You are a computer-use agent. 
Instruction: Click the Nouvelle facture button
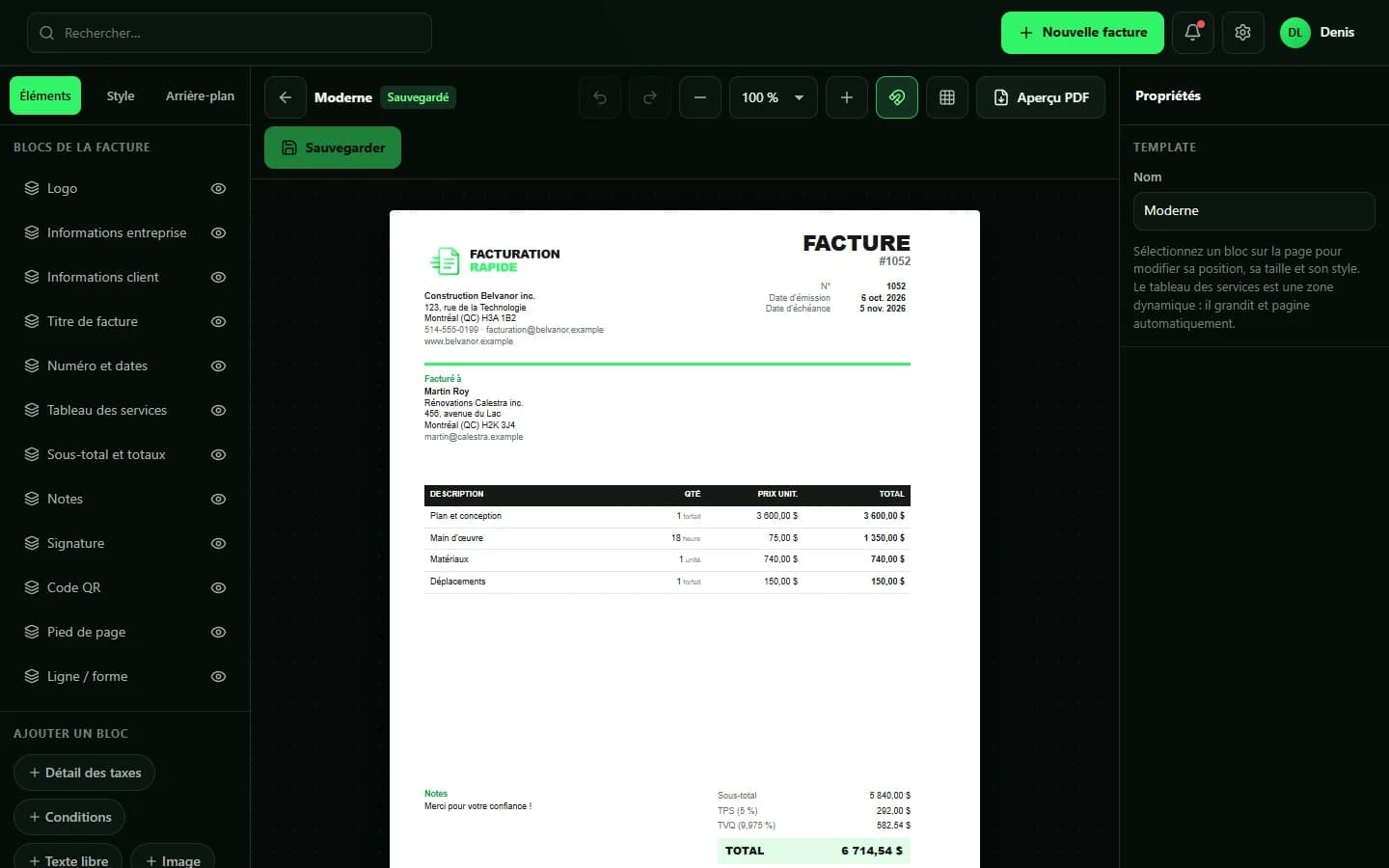[1082, 32]
